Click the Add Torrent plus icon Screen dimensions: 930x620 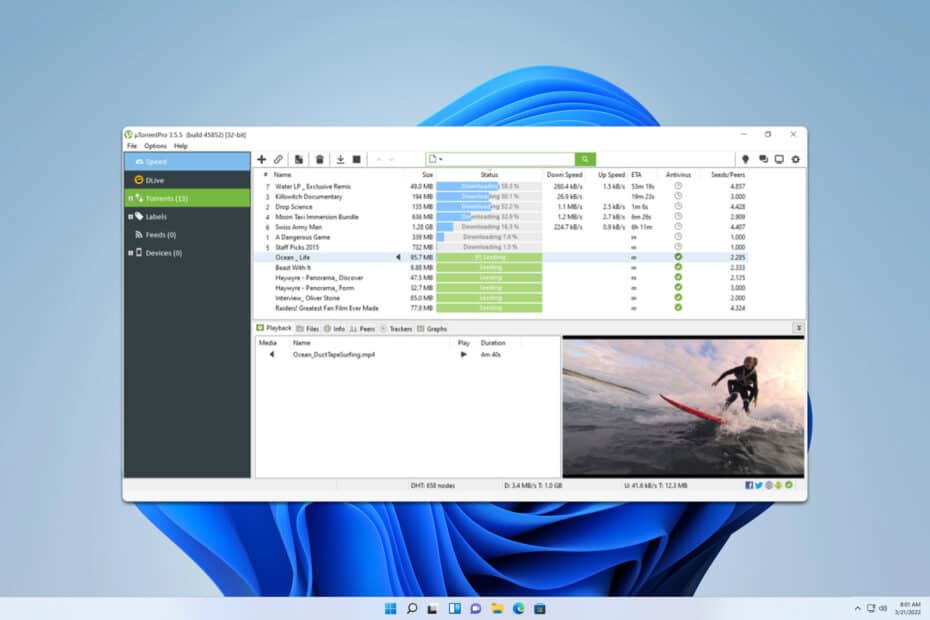coord(262,159)
